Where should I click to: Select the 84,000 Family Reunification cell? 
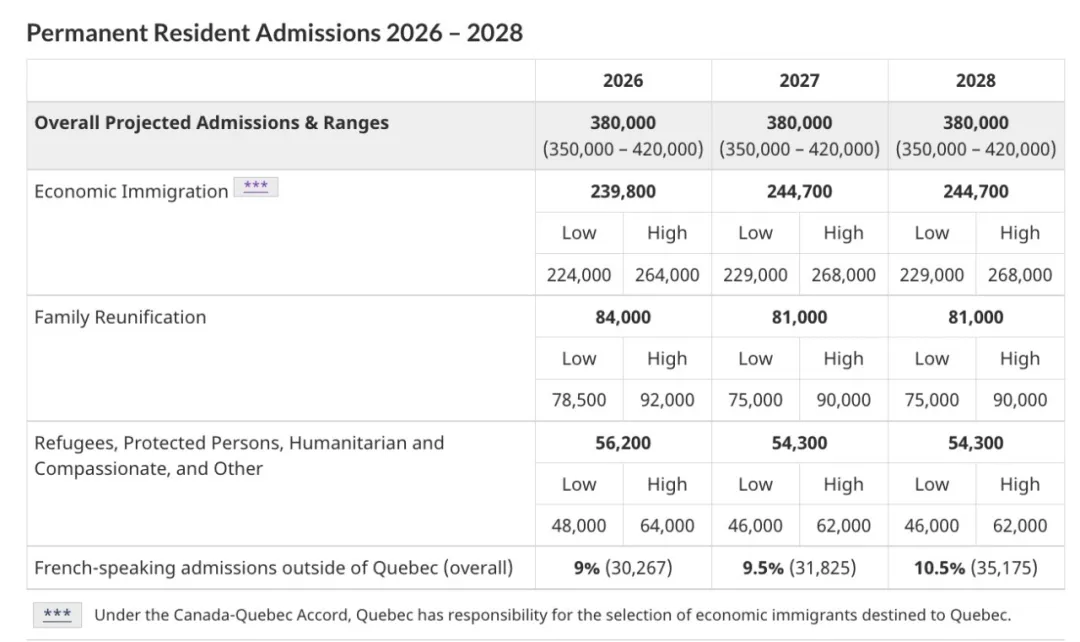pyautogui.click(x=622, y=317)
